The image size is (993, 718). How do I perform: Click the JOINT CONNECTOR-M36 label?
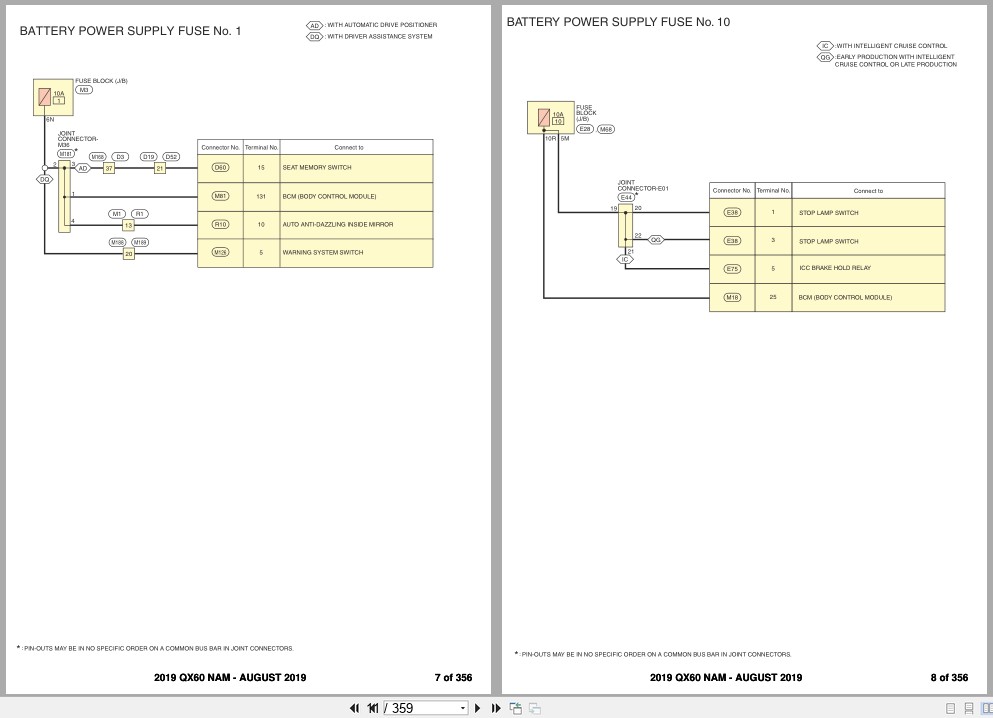pos(77,139)
